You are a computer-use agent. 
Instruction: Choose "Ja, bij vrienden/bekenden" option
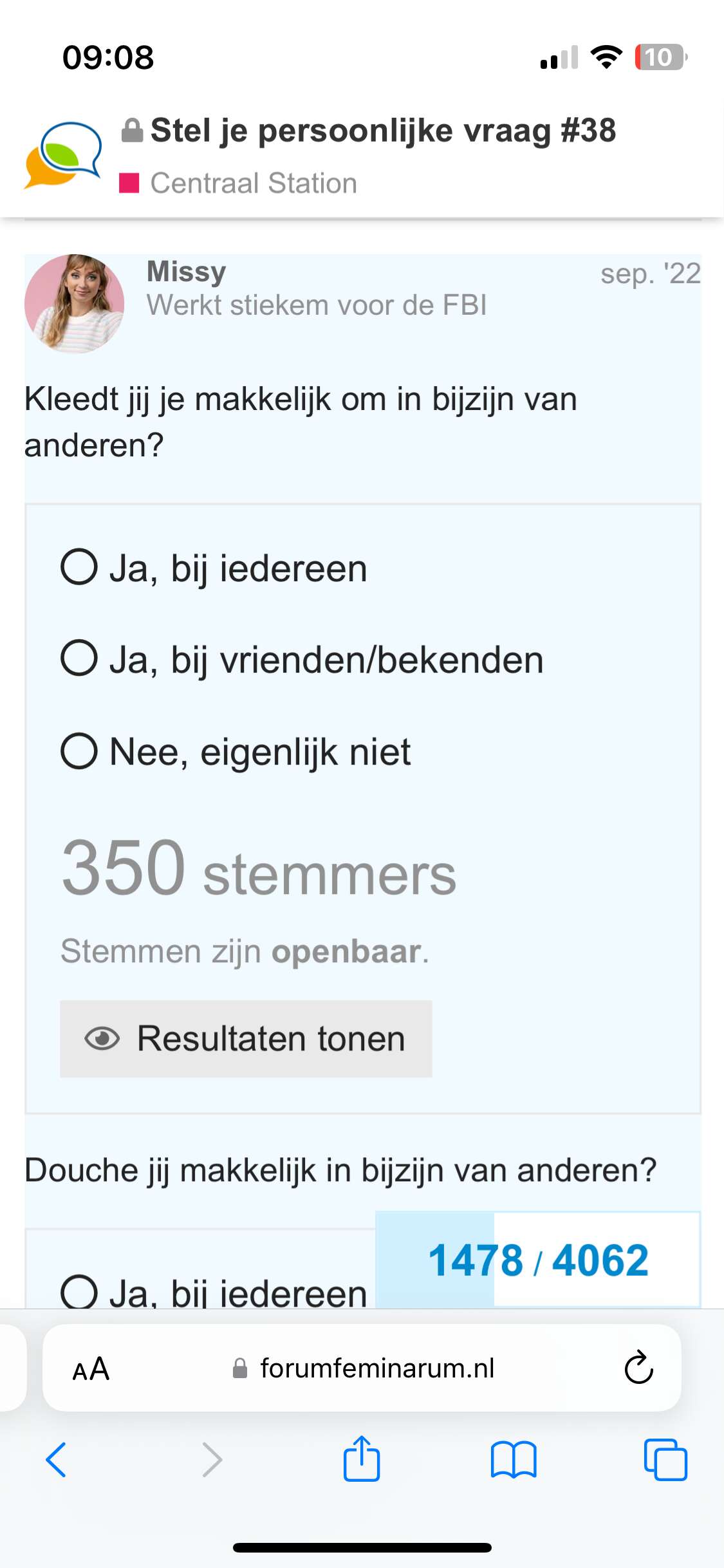tap(79, 658)
